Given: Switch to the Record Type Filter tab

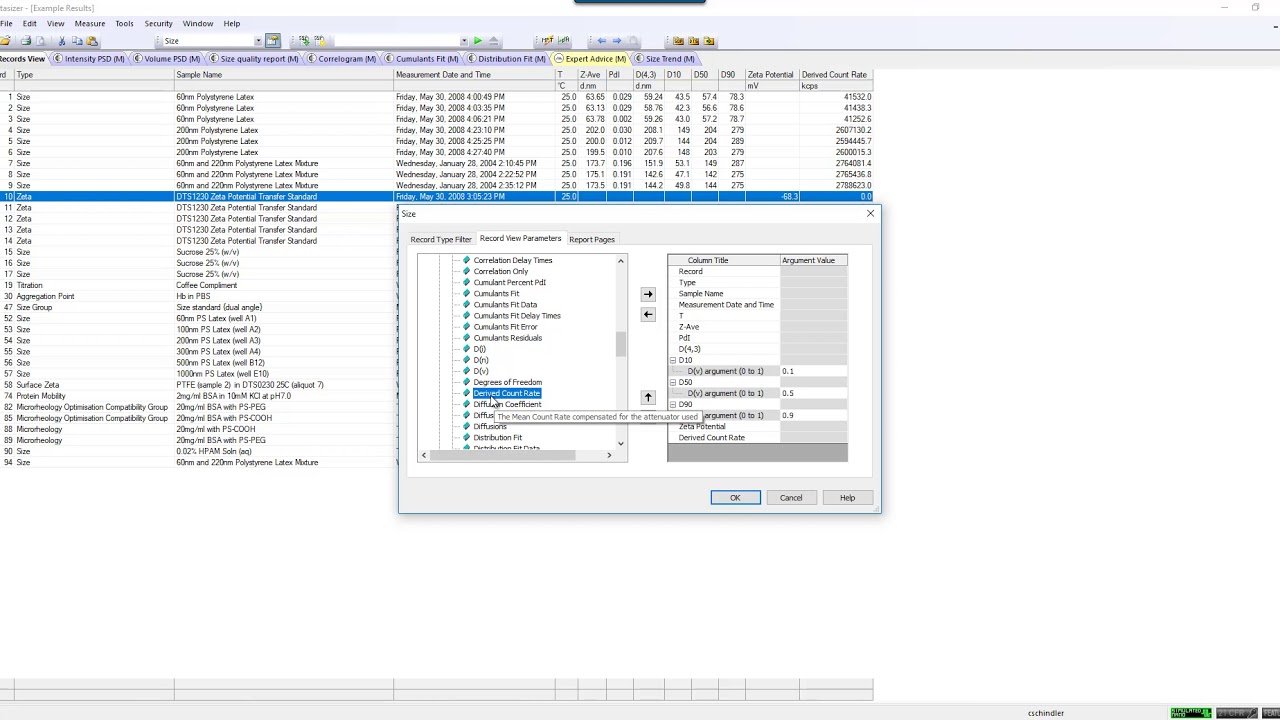Looking at the screenshot, I should coord(440,239).
